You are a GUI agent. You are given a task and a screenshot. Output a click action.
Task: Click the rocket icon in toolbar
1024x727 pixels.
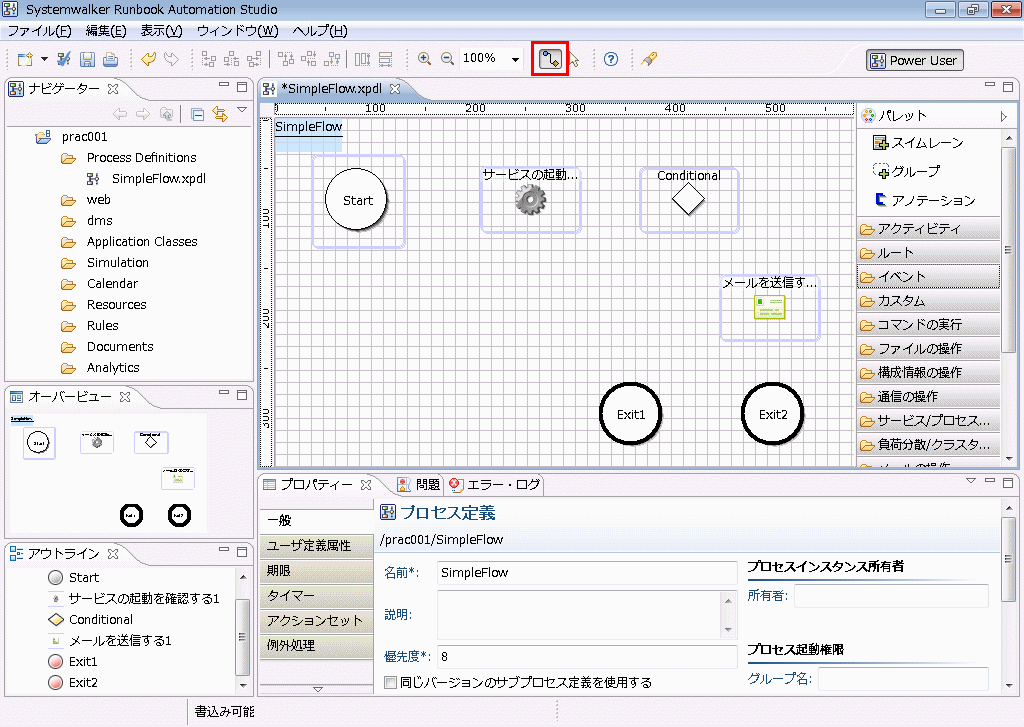tap(648, 59)
